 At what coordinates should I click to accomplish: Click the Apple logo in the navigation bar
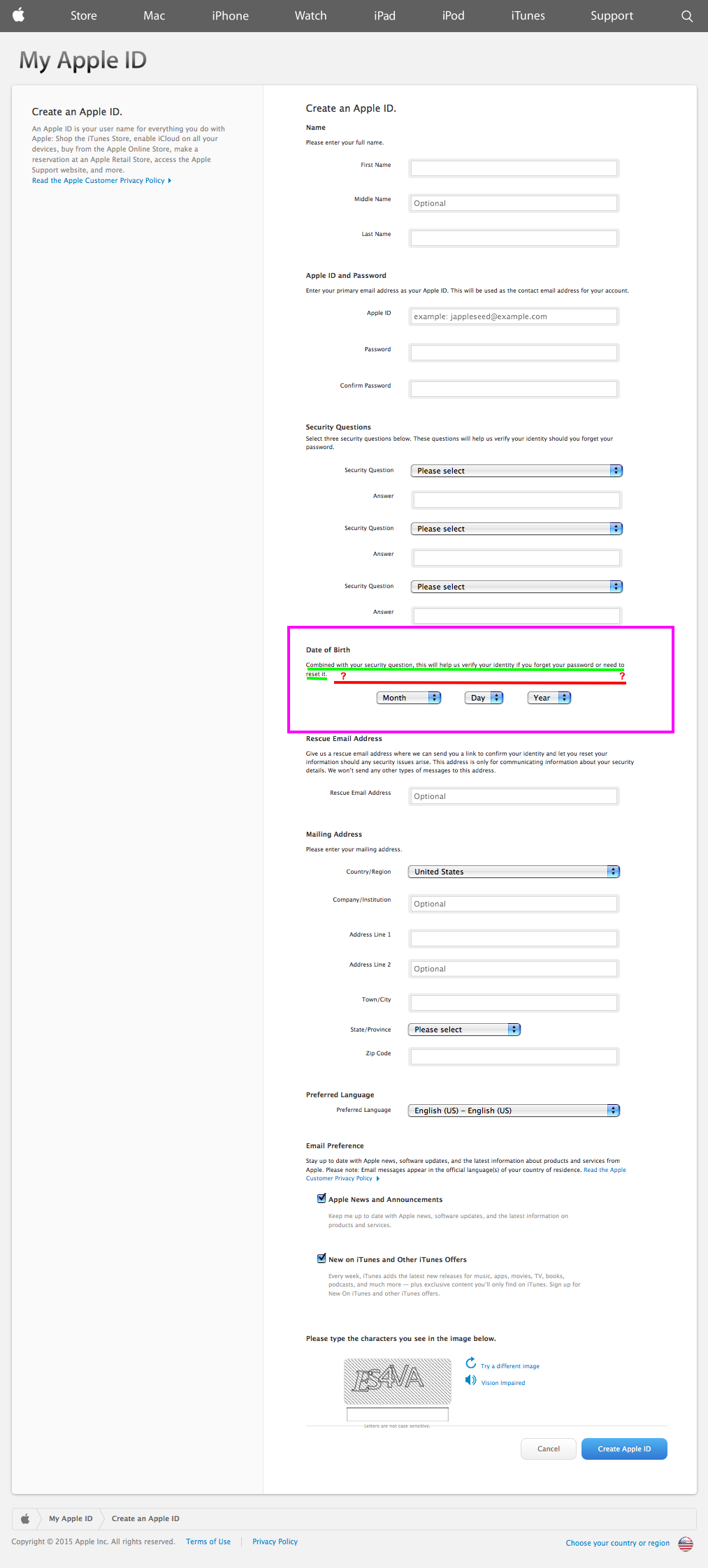(x=19, y=15)
